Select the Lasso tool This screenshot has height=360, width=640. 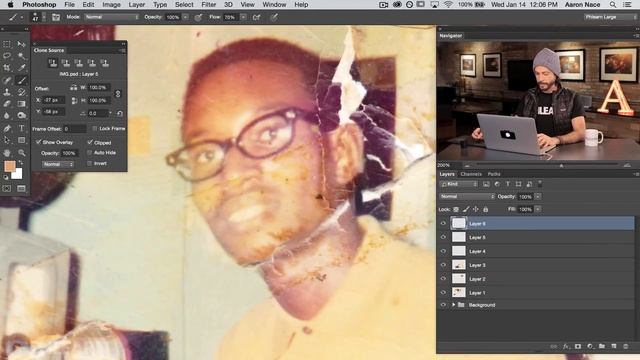tap(7, 56)
